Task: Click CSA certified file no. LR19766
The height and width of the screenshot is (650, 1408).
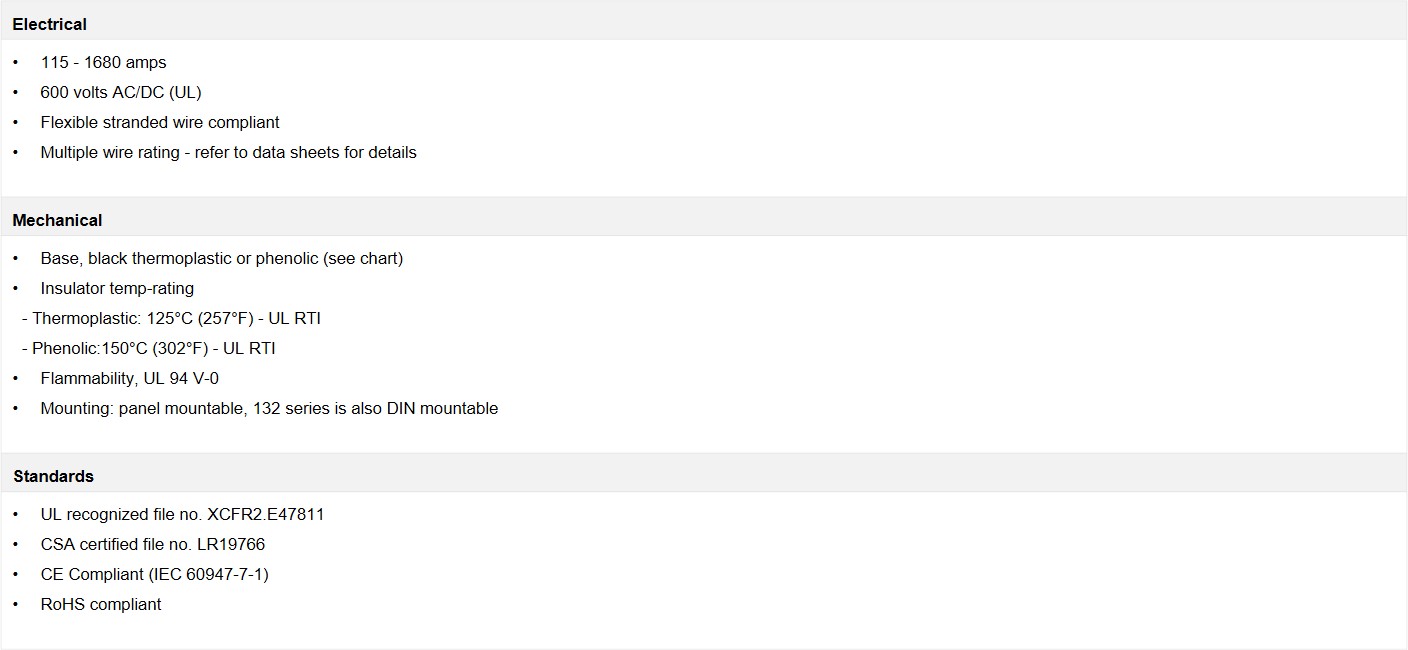Action: [152, 544]
